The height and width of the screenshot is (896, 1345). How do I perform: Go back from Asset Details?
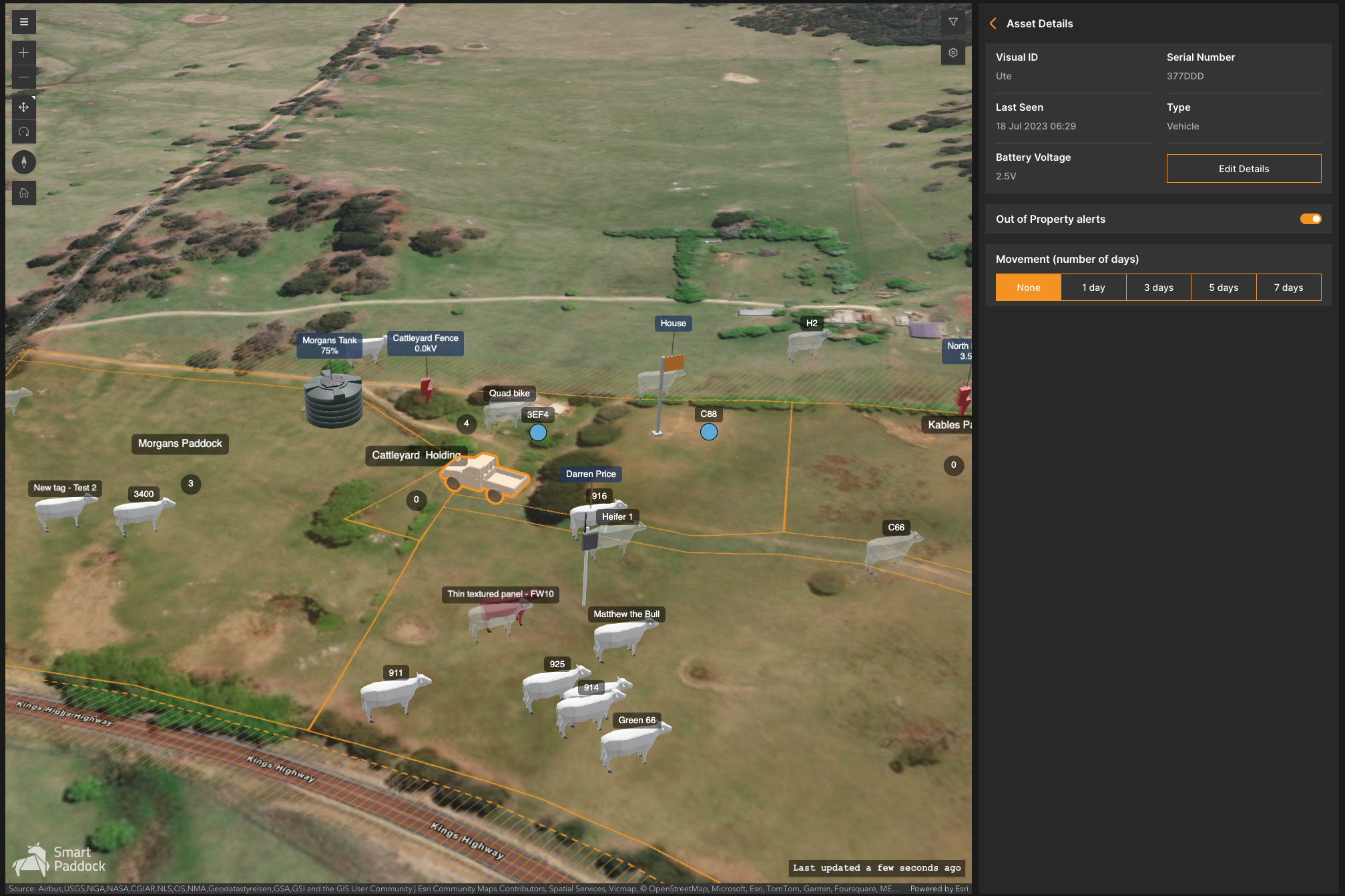pos(993,23)
